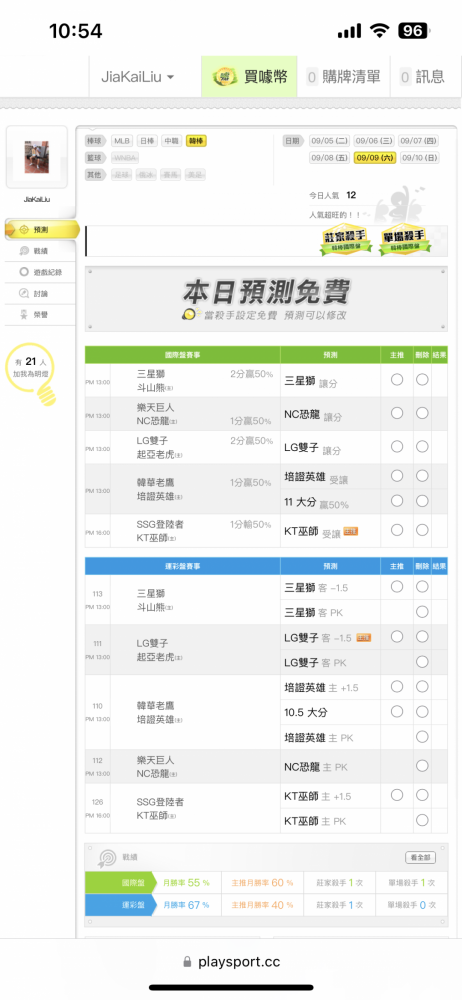Select 主推 radio for 三星獅 讓分
Screen dimensions: 462x1000
point(397,379)
